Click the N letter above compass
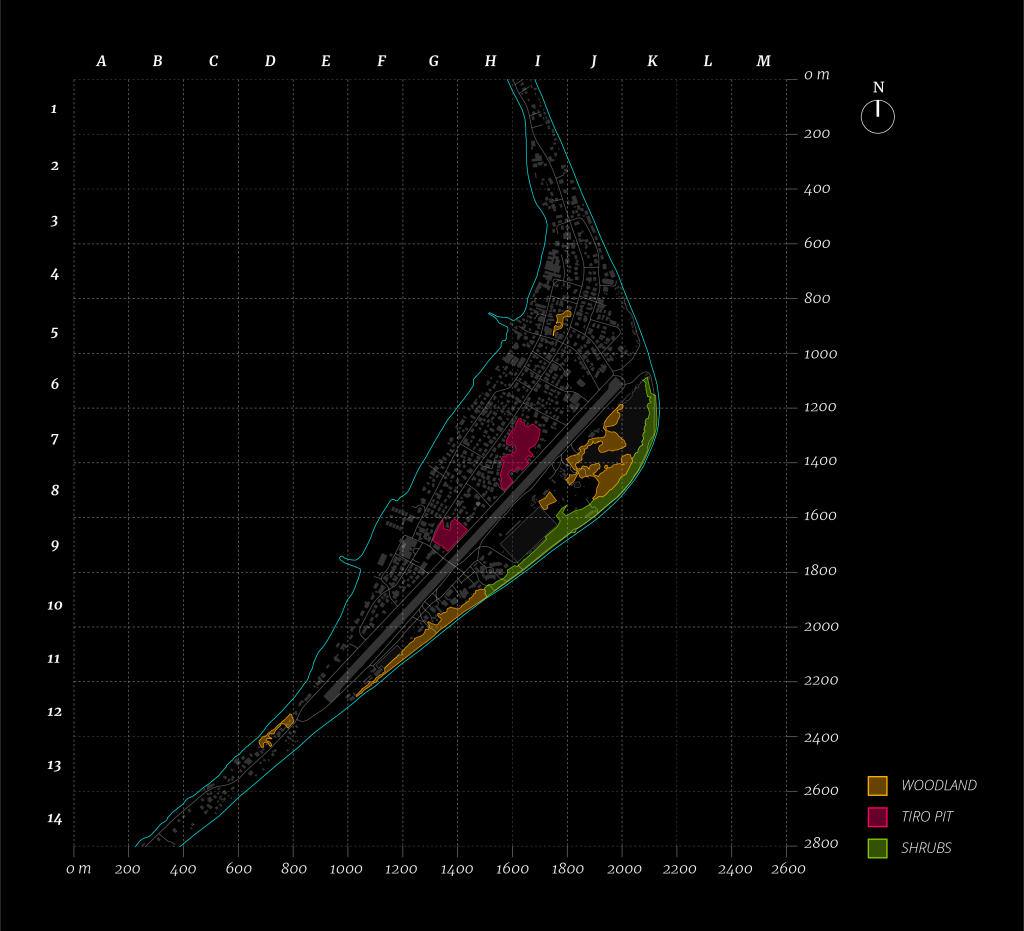 [x=878, y=88]
